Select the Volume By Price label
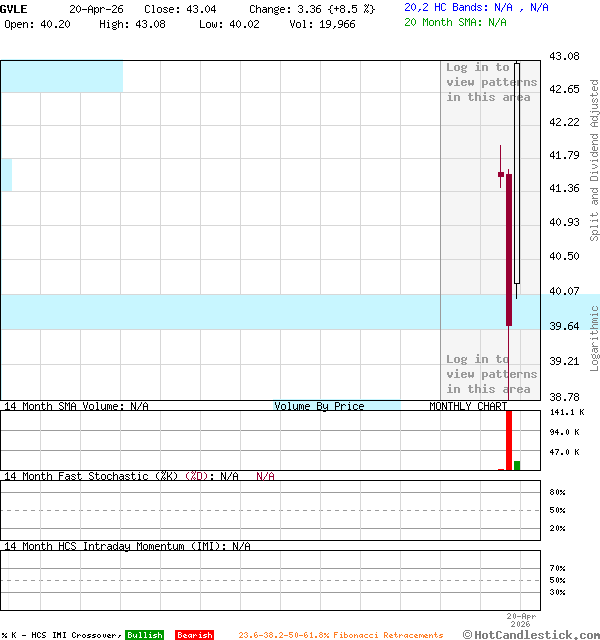 (319, 406)
